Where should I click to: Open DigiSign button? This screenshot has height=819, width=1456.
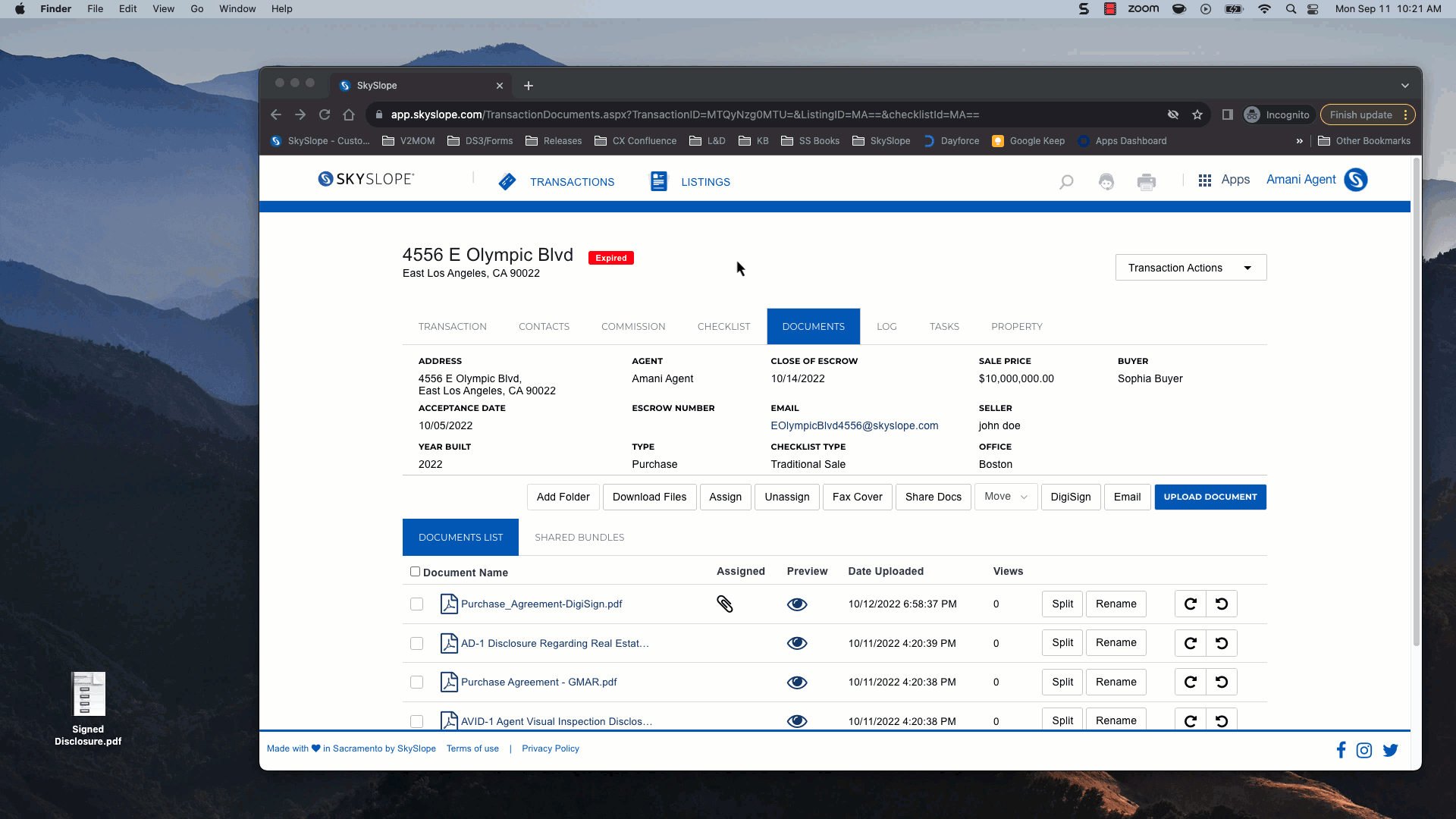(1070, 497)
